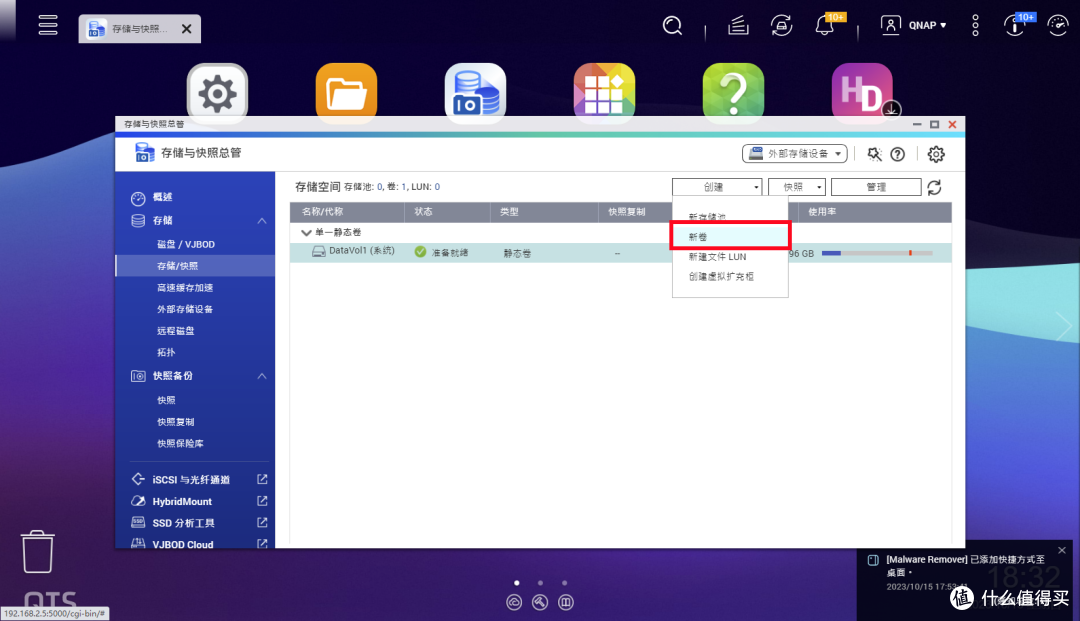Open the notifications bell icon

point(824,26)
